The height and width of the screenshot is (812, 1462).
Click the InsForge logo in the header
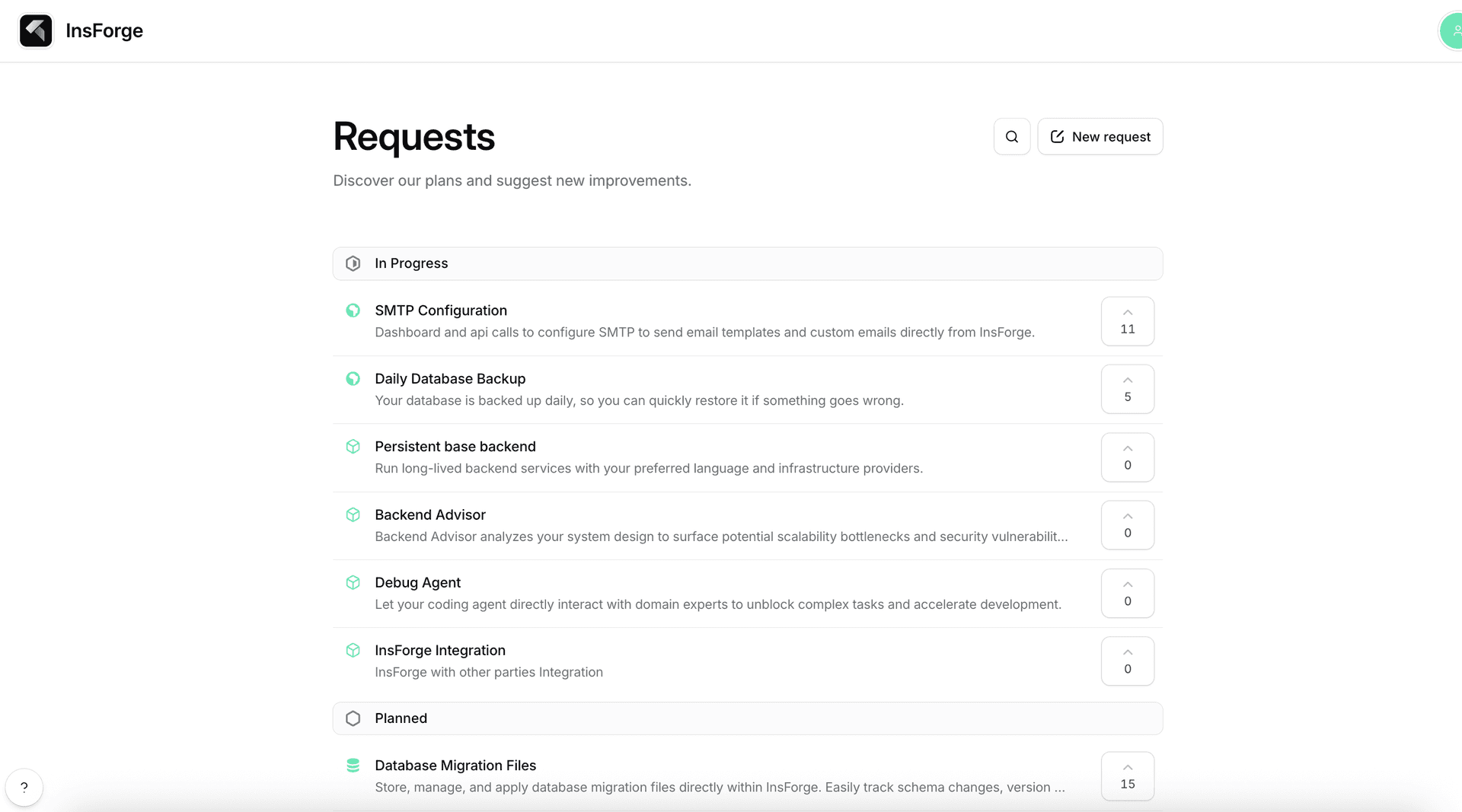36,30
